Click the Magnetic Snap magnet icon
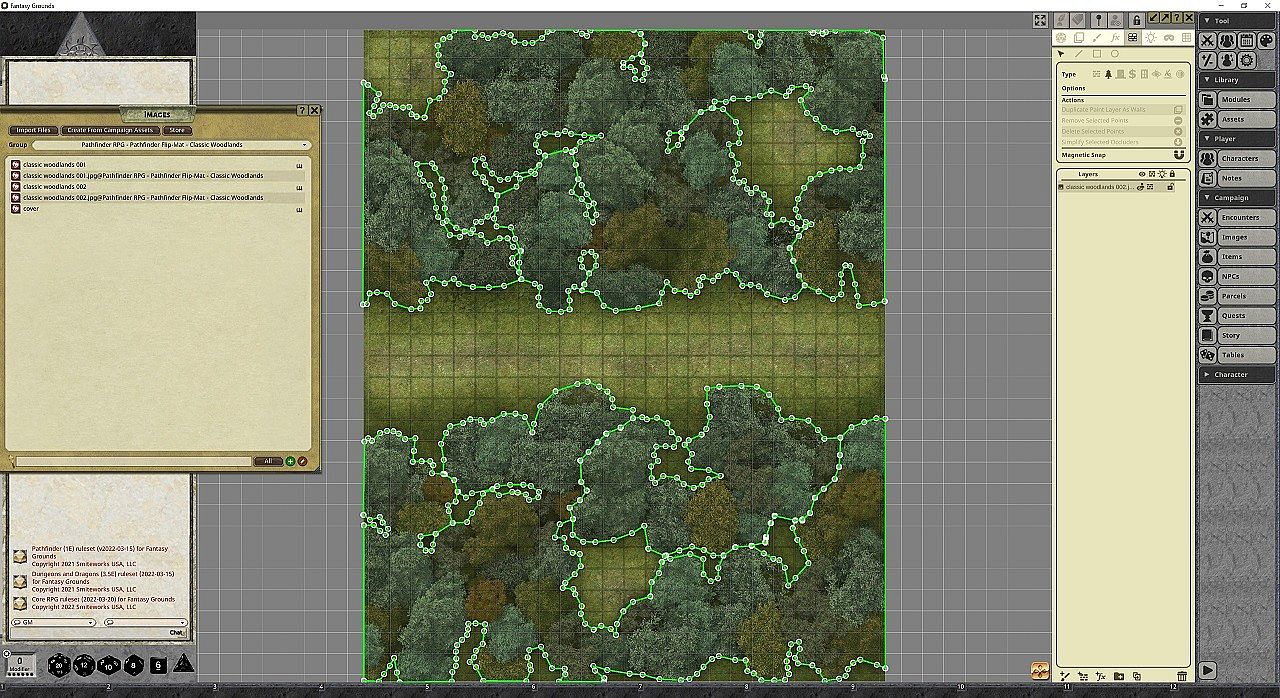The height and width of the screenshot is (698, 1280). coord(1178,155)
